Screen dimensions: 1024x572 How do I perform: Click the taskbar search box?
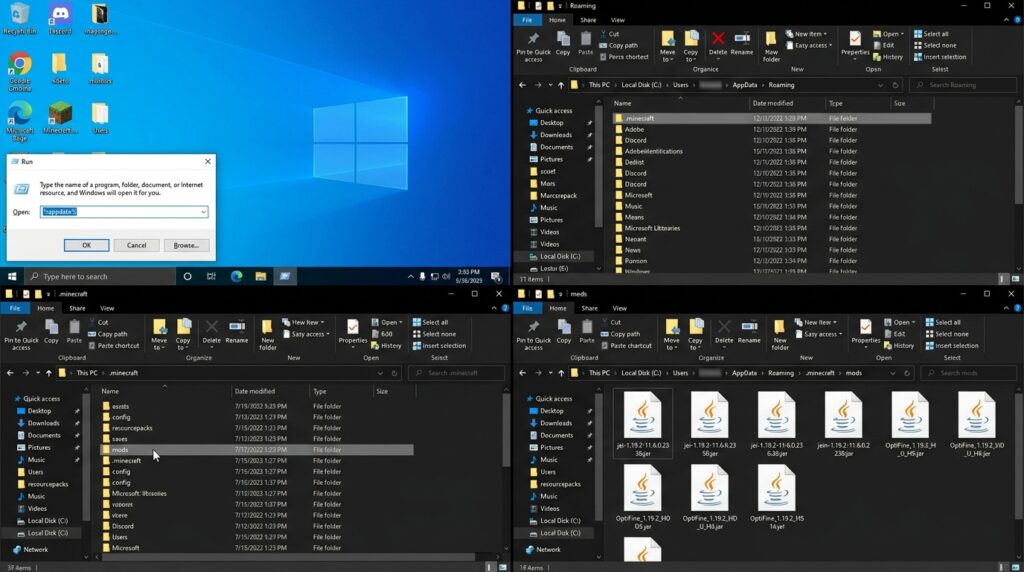[x=101, y=276]
